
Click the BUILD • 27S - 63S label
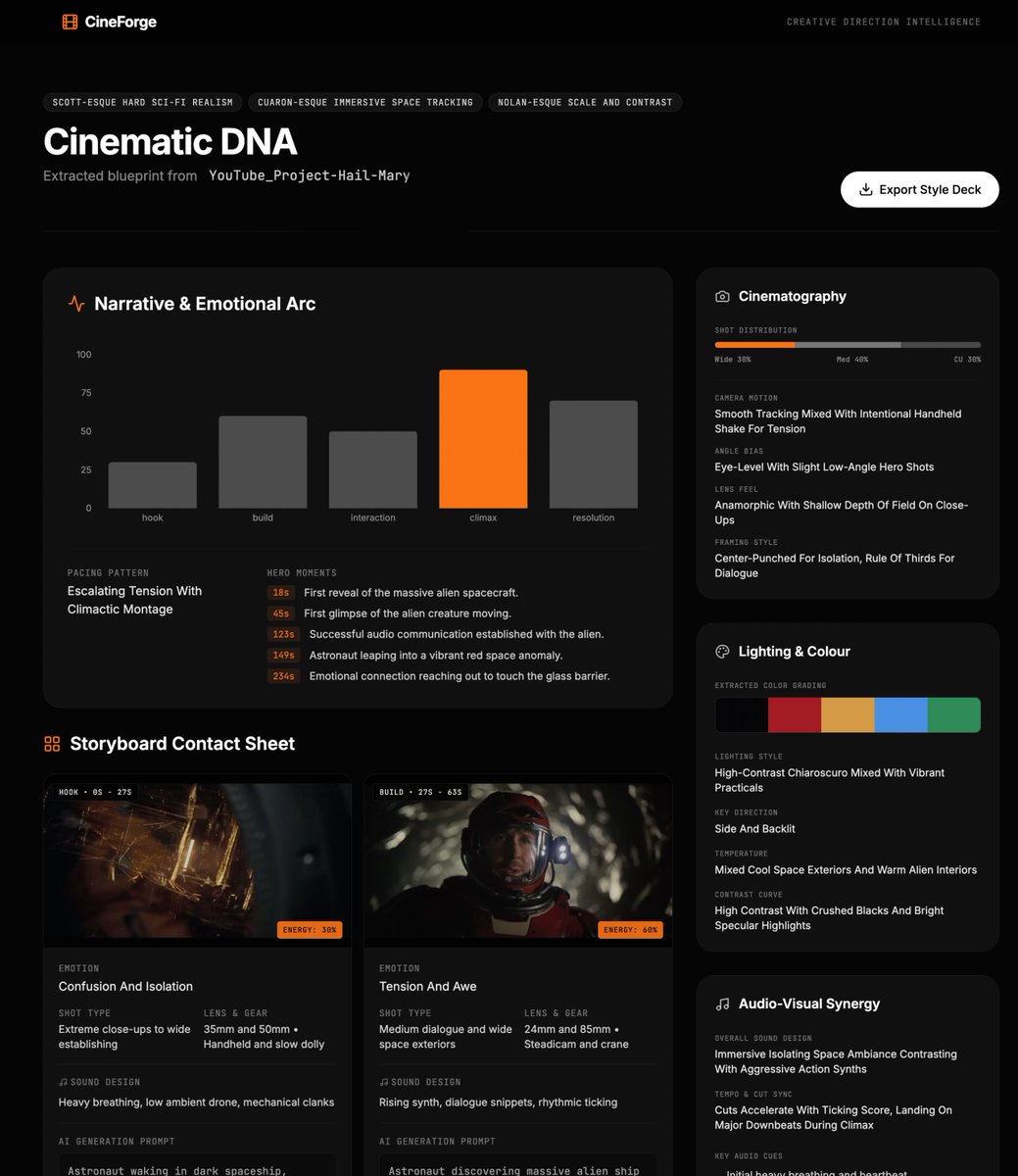pyautogui.click(x=420, y=792)
